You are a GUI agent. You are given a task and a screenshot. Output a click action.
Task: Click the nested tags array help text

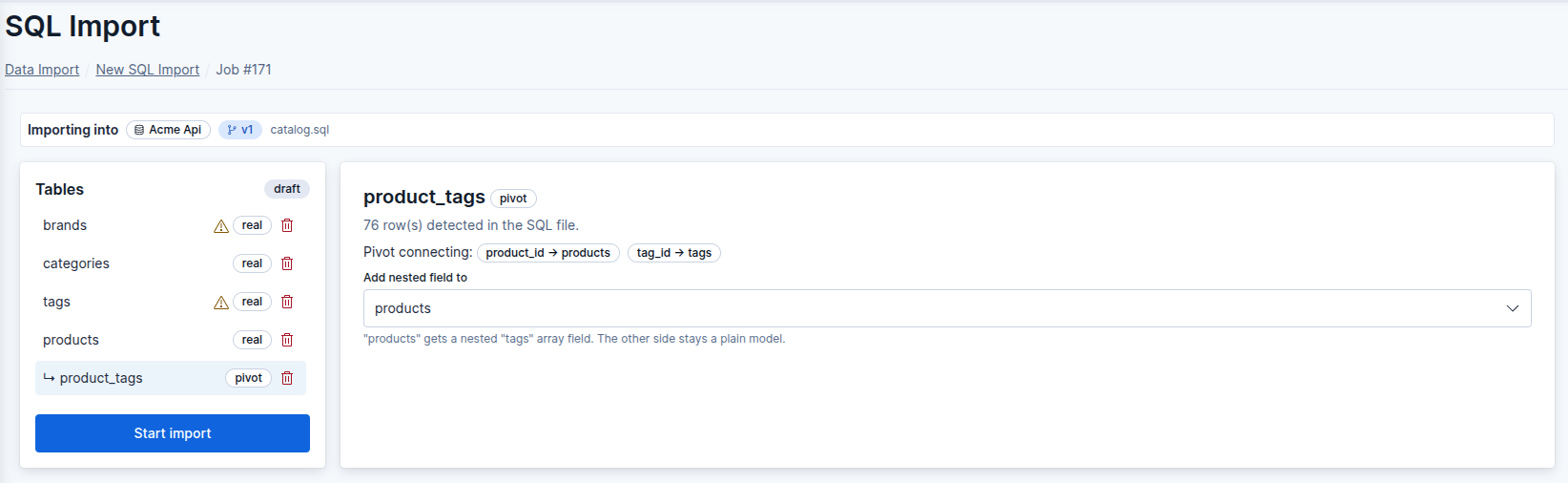point(574,339)
